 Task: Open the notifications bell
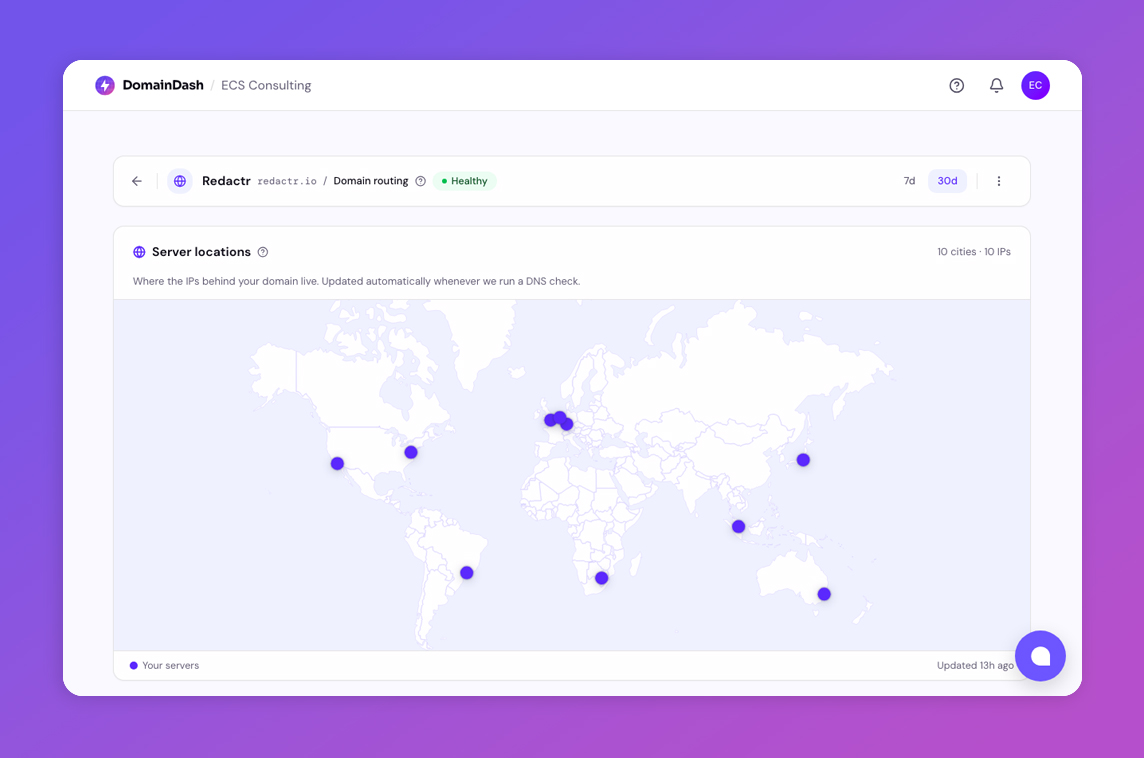(x=996, y=86)
